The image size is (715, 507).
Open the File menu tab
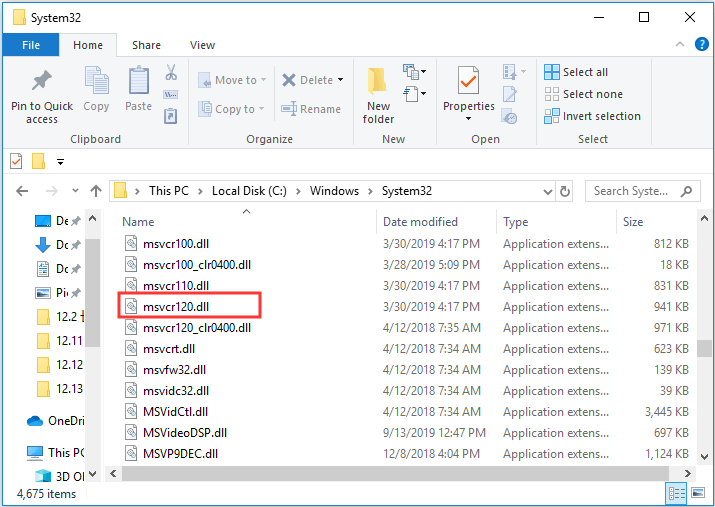click(31, 45)
